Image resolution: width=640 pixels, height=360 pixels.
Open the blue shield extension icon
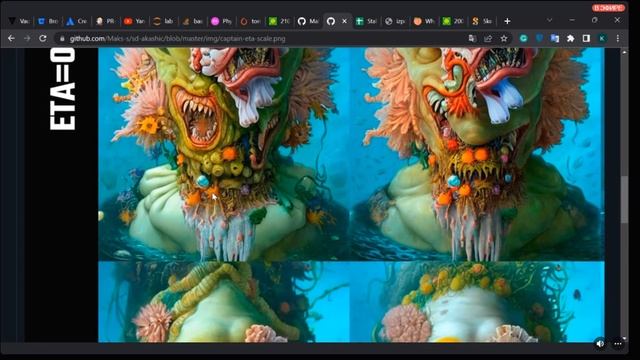point(539,38)
